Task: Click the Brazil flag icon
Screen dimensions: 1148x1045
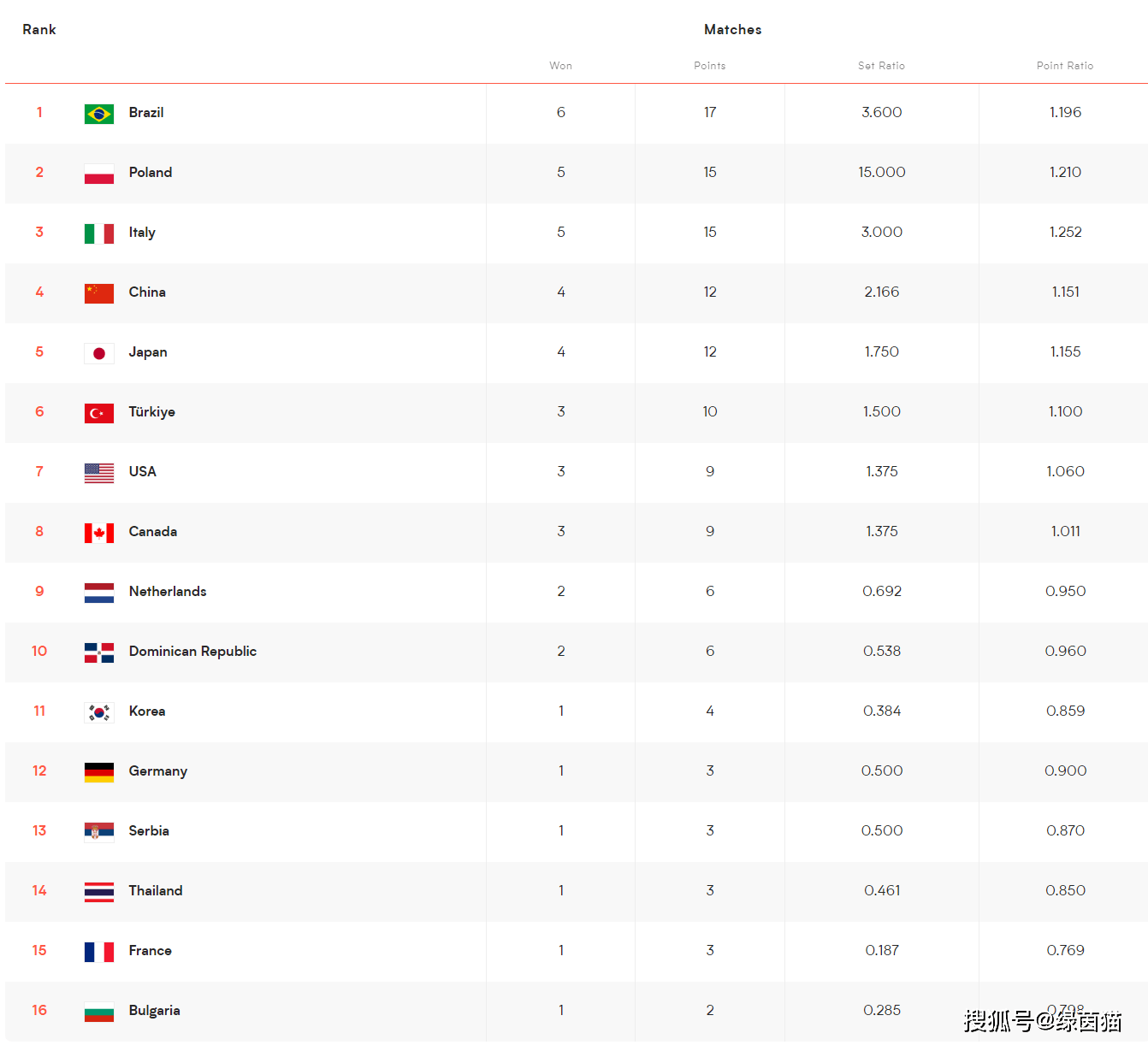Action: tap(99, 114)
